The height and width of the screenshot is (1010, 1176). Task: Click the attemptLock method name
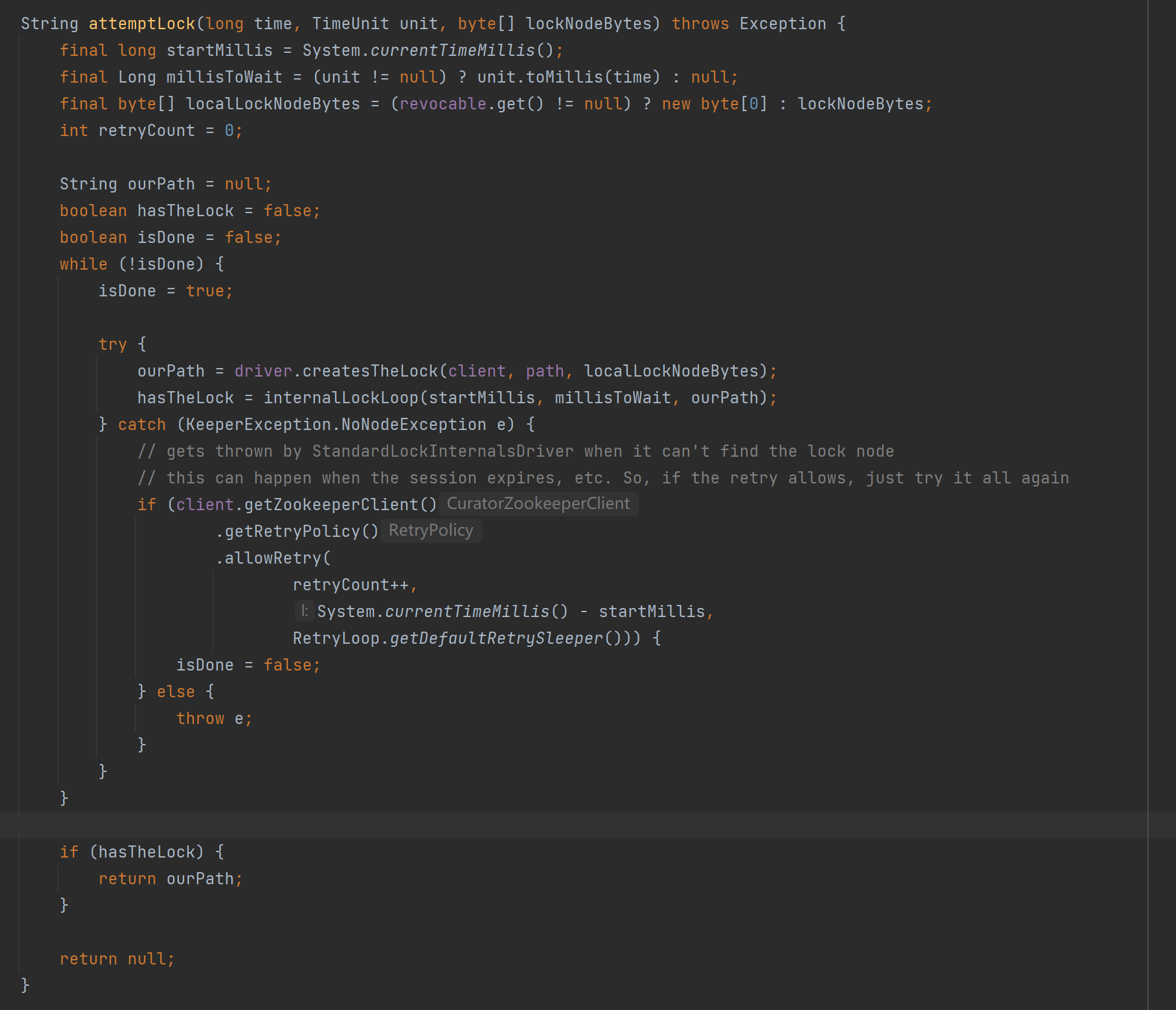click(142, 24)
